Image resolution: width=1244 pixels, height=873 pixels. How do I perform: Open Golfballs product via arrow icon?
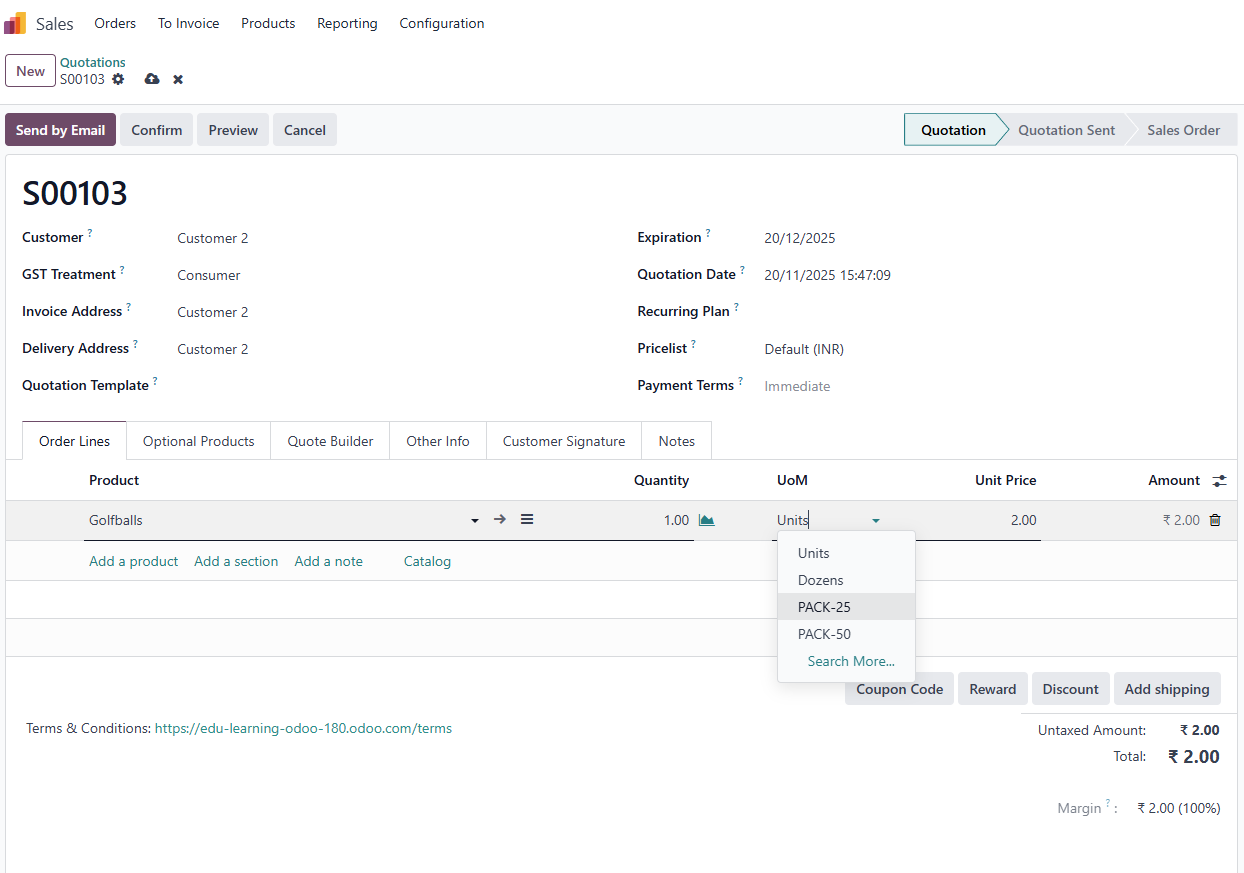tap(500, 520)
